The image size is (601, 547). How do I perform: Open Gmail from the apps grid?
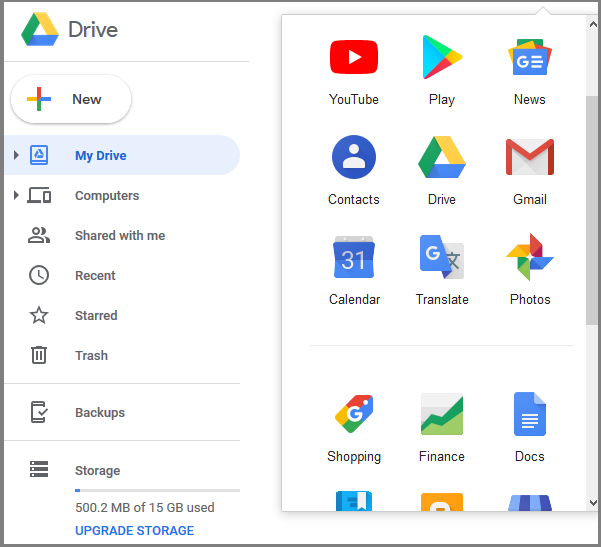(530, 157)
